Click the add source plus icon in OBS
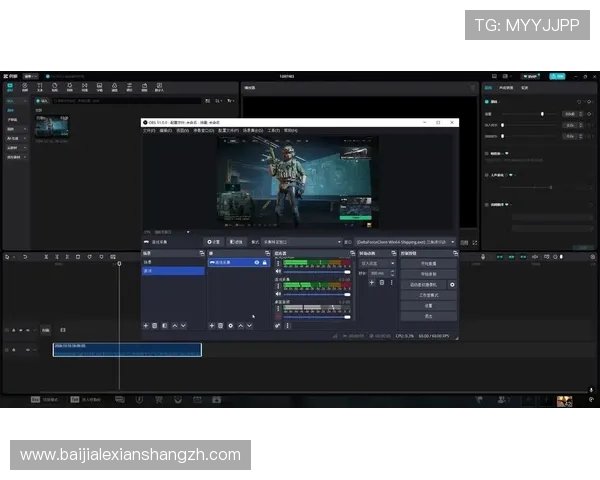Image resolution: width=600 pixels, height=480 pixels. coord(212,325)
